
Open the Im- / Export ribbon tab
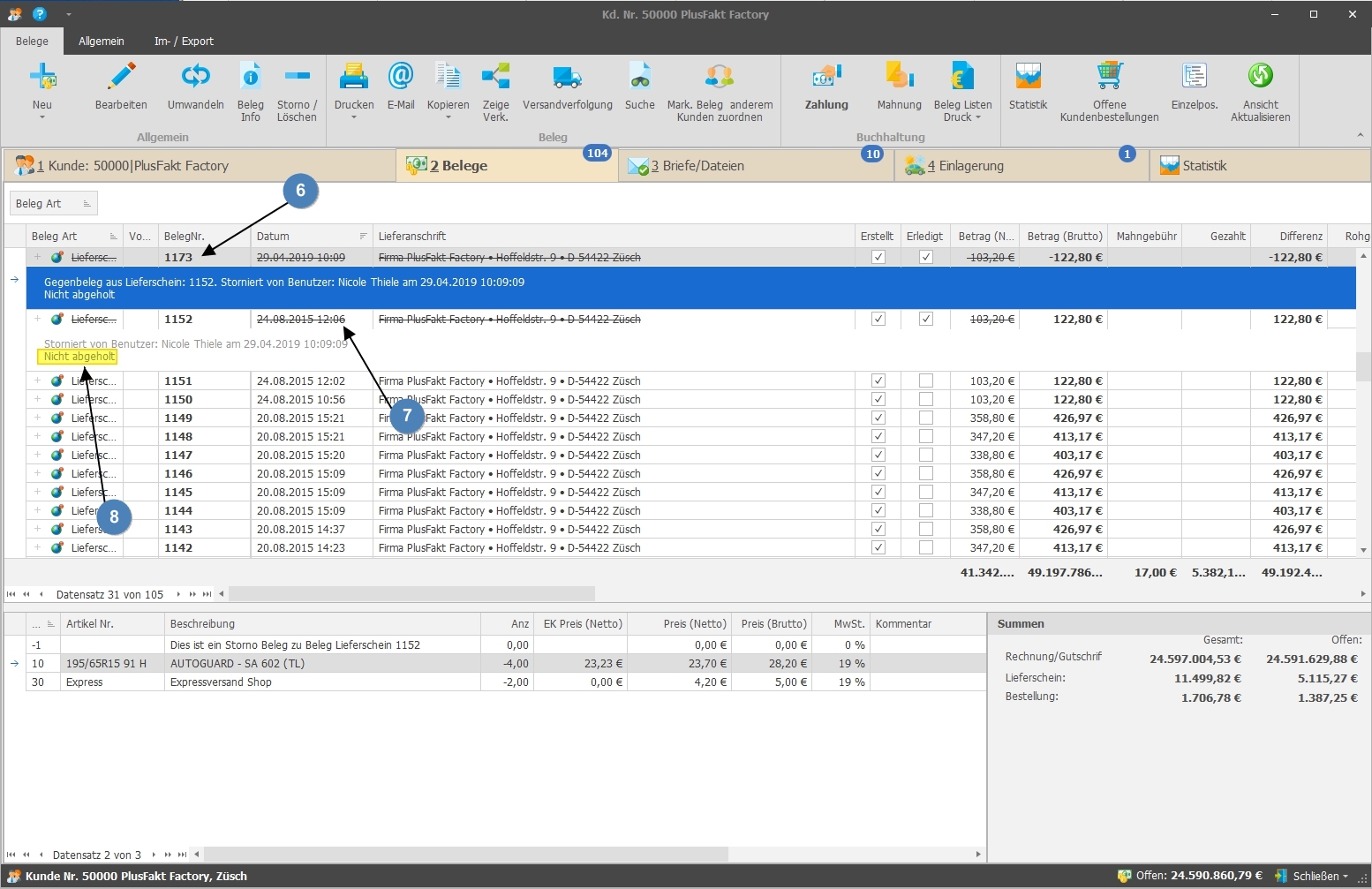coord(184,41)
